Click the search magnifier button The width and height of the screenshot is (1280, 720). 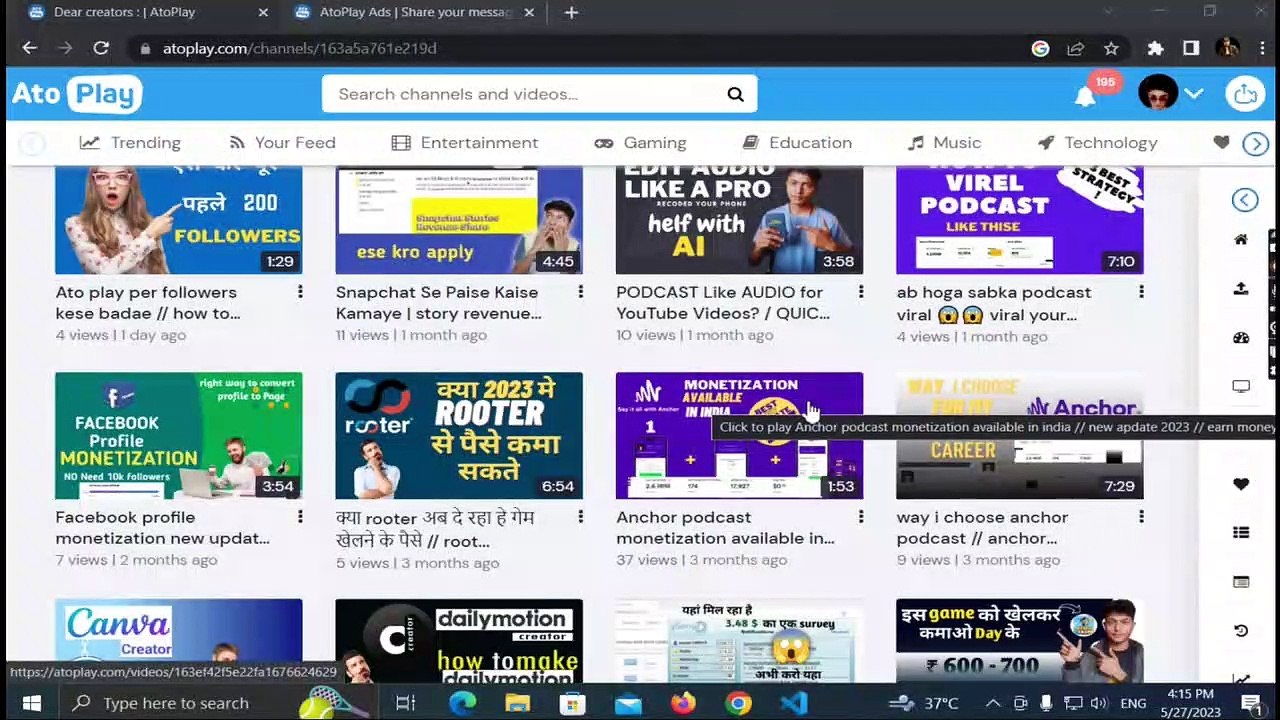click(x=735, y=94)
